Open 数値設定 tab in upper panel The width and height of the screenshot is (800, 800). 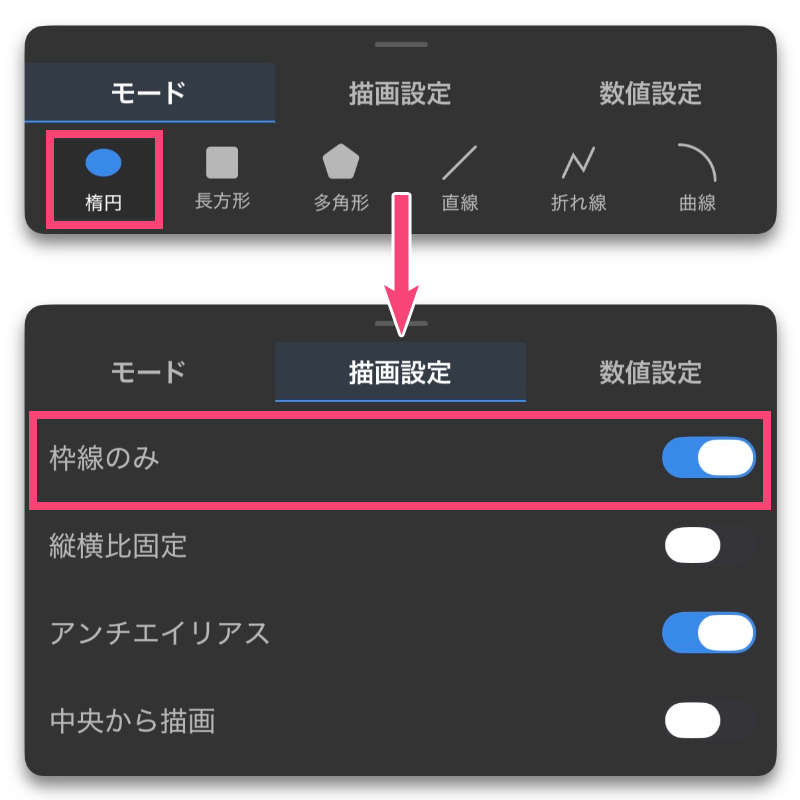[x=651, y=93]
